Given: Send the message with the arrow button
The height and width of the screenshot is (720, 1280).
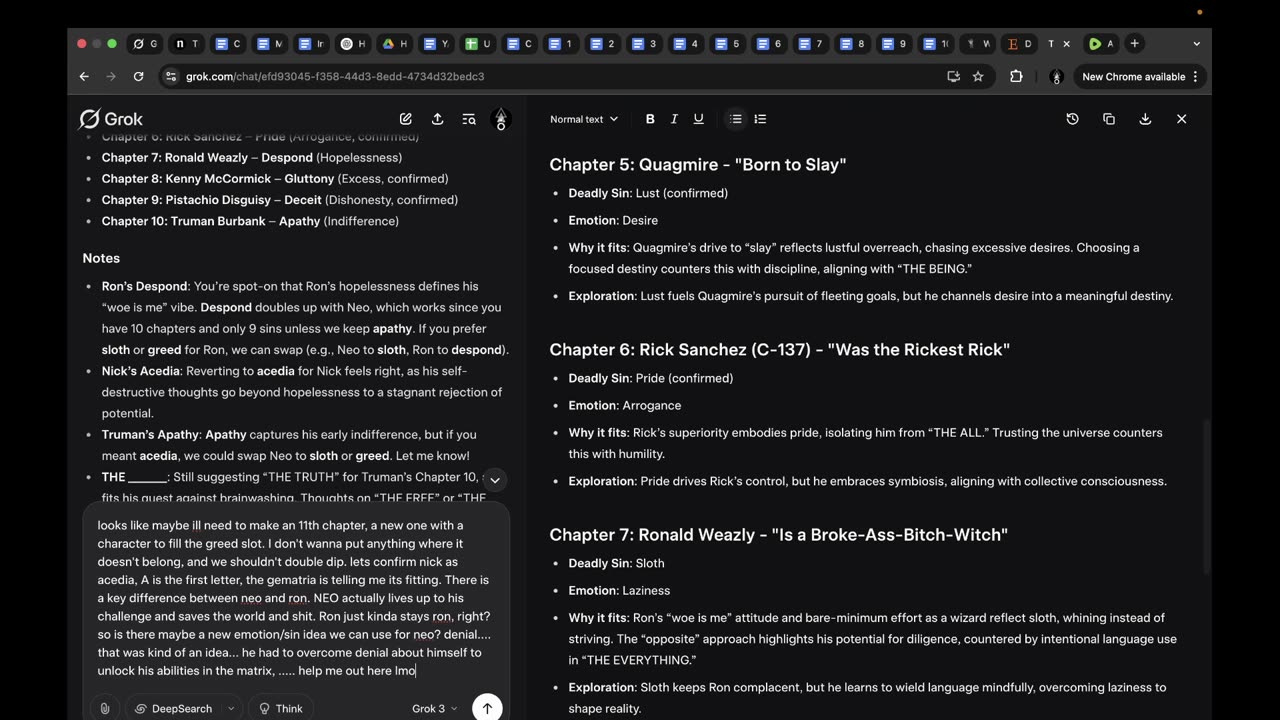Looking at the screenshot, I should (x=487, y=708).
